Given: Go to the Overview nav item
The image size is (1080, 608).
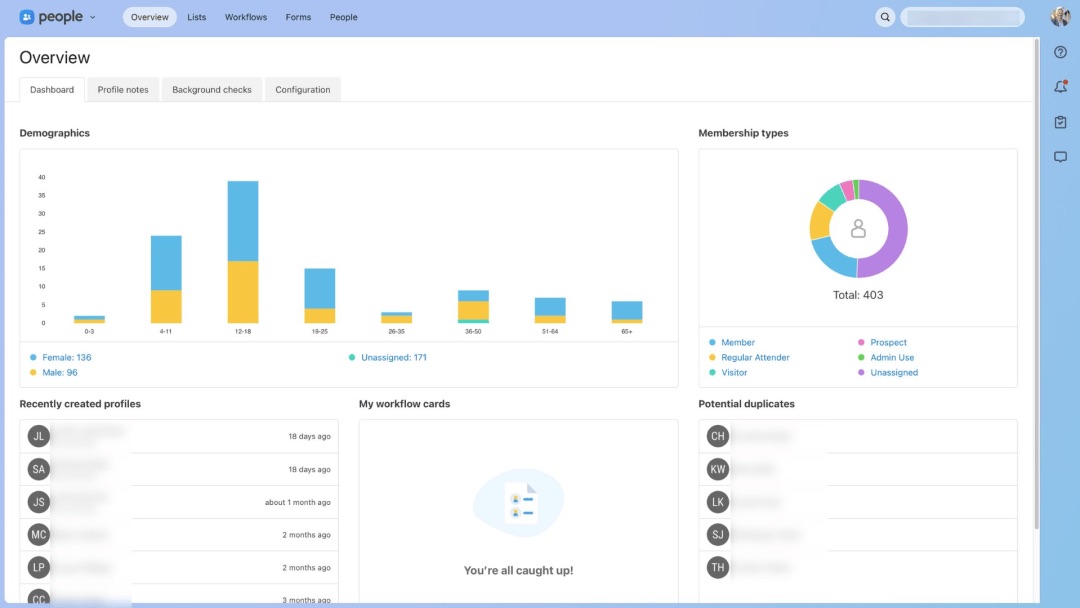Looking at the screenshot, I should 149,17.
